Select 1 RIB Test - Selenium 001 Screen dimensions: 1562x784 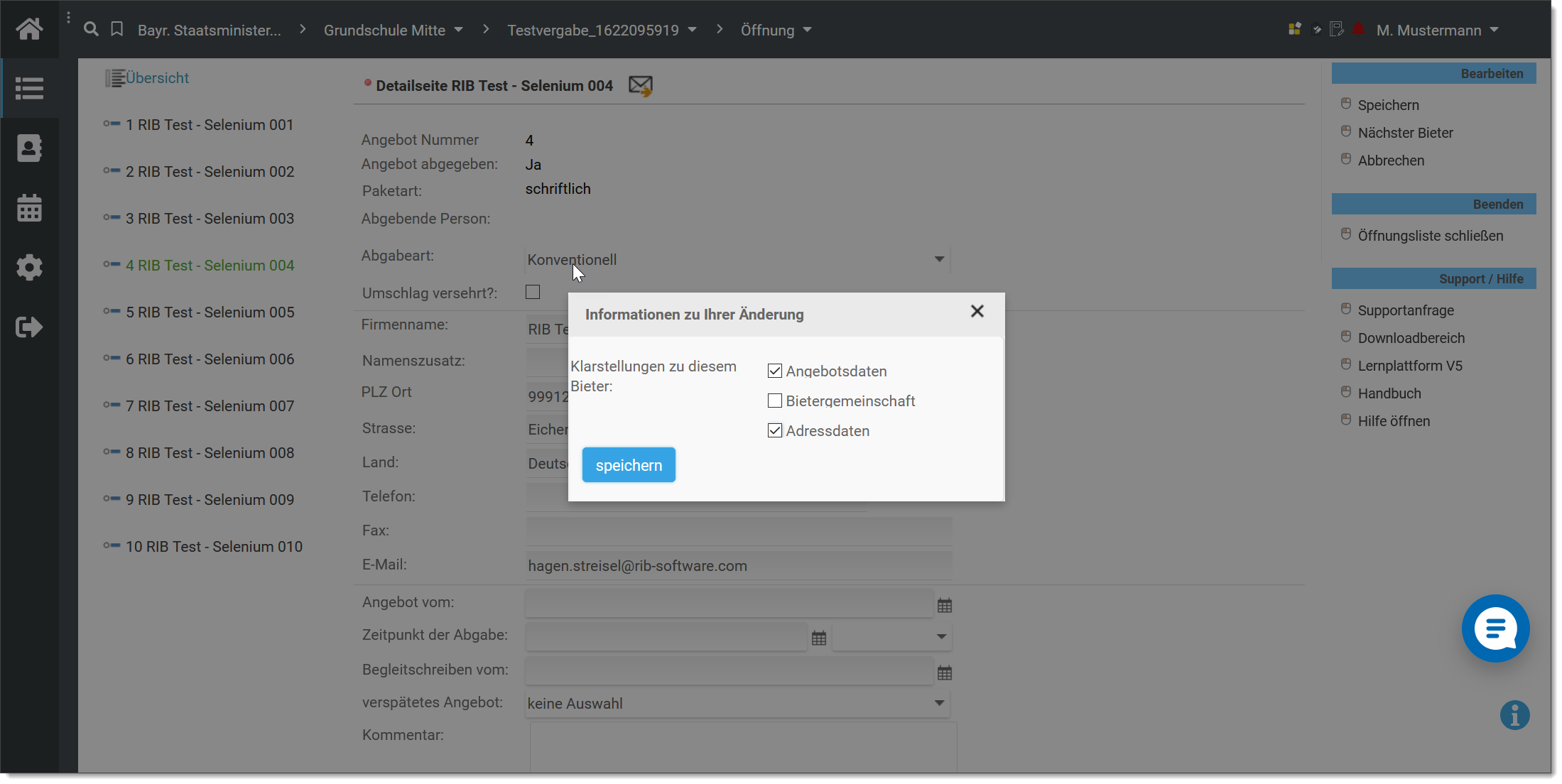click(210, 124)
